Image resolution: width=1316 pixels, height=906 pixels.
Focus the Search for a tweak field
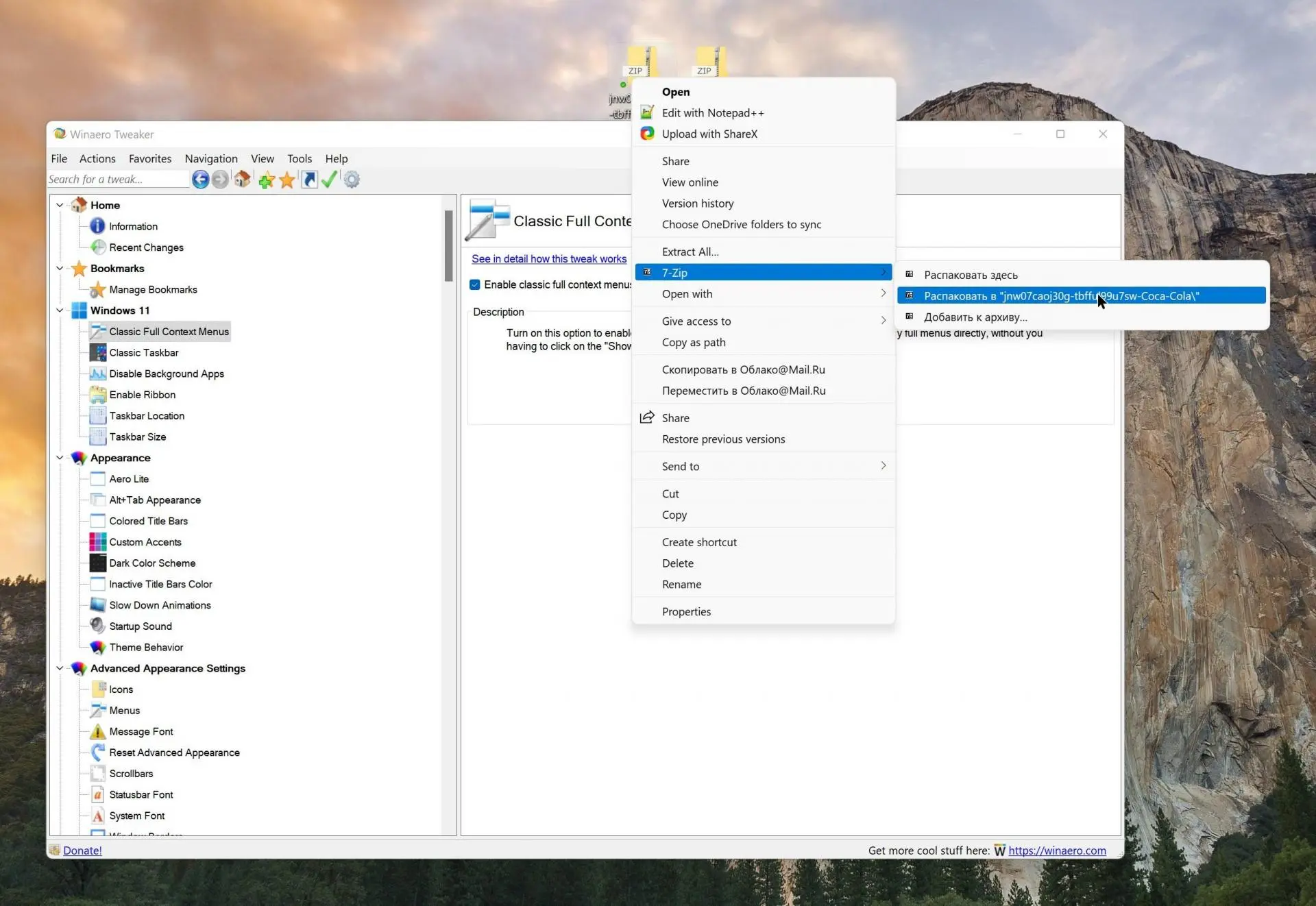118,179
